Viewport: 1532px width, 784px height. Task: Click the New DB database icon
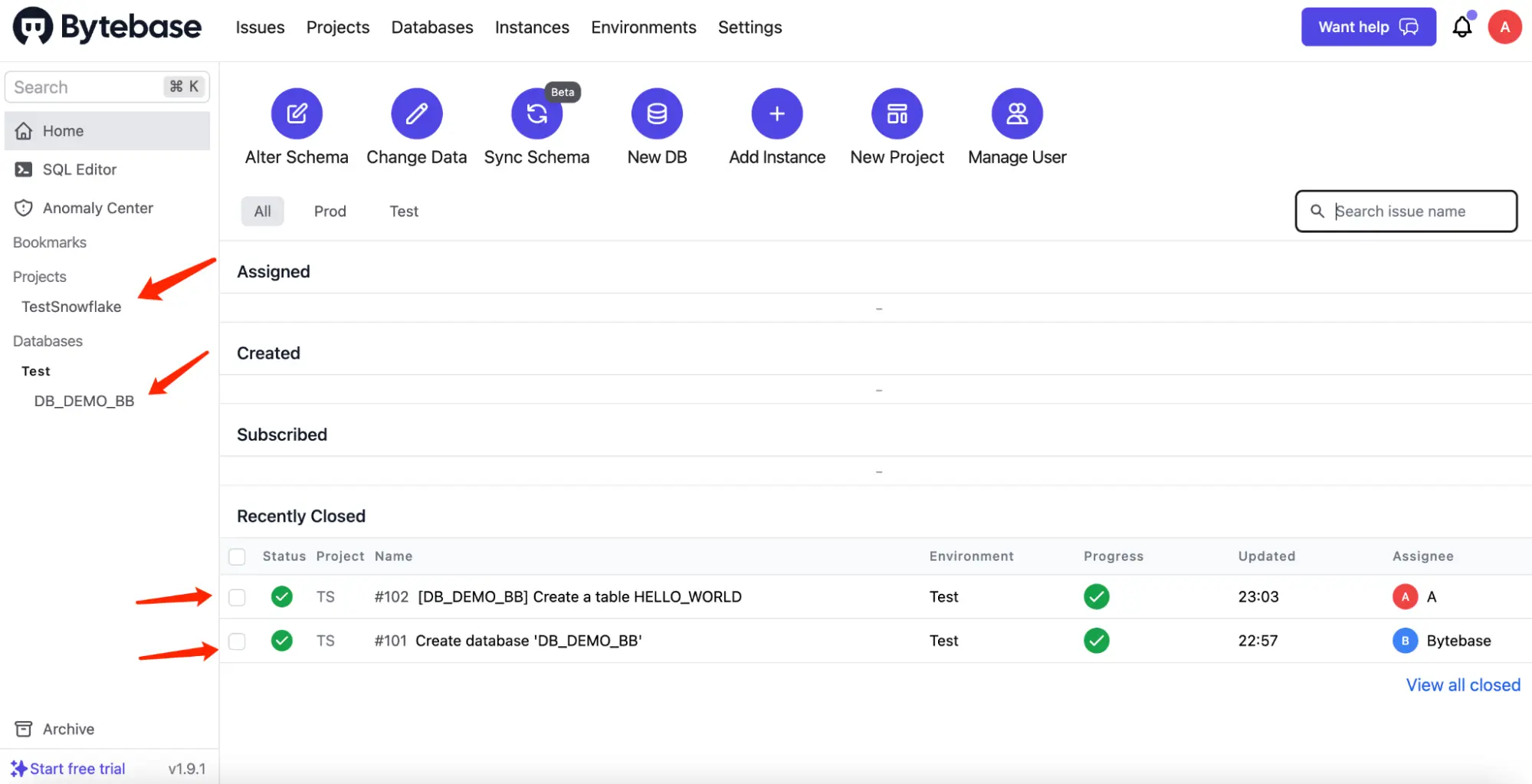657,113
